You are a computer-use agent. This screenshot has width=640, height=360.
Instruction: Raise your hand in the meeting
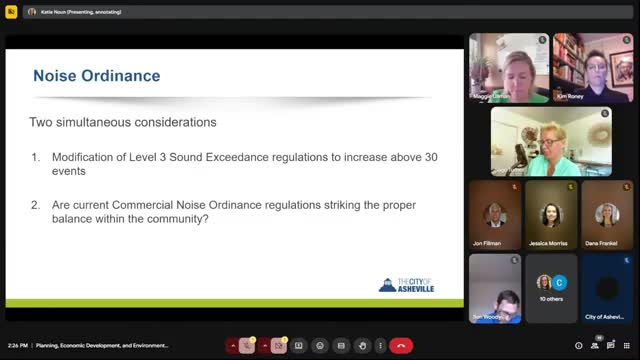click(x=362, y=346)
